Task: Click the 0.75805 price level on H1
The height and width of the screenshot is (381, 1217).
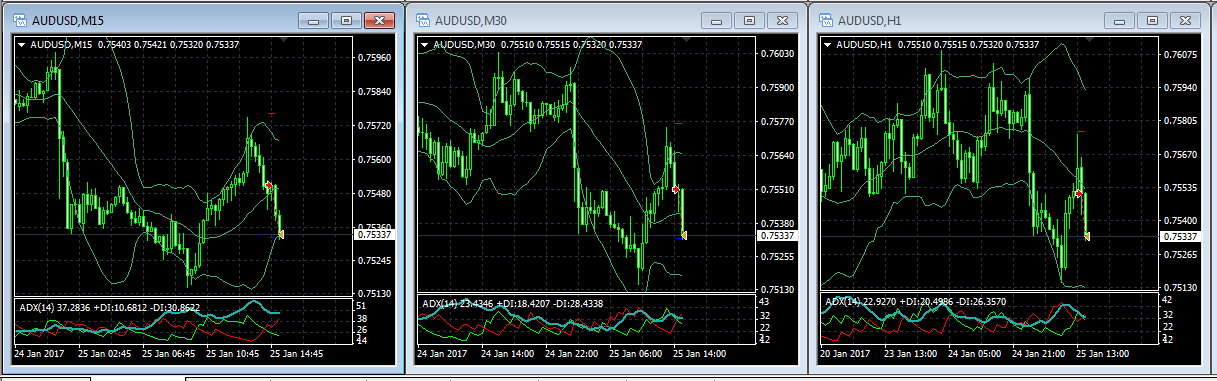Action: point(1182,121)
